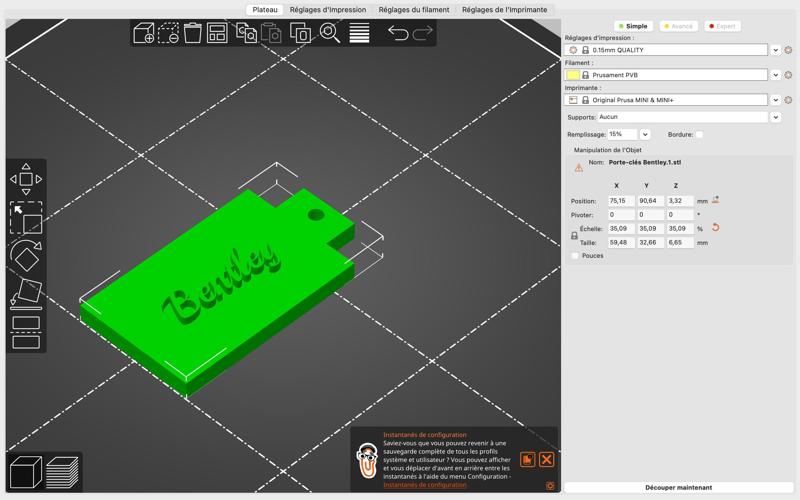Click the paperclip mascot in the hint
The width and height of the screenshot is (800, 500).
[x=366, y=461]
